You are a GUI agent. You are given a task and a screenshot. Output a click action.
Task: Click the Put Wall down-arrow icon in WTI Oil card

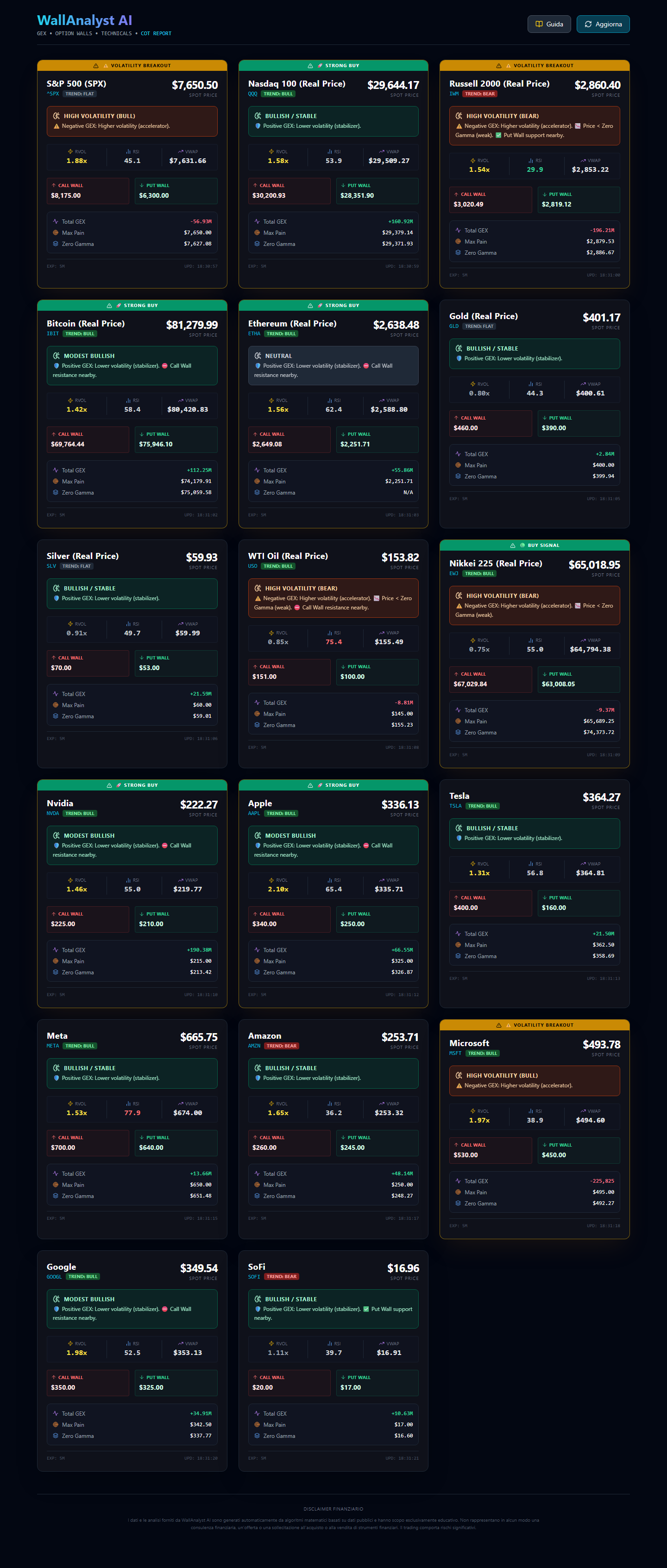343,666
